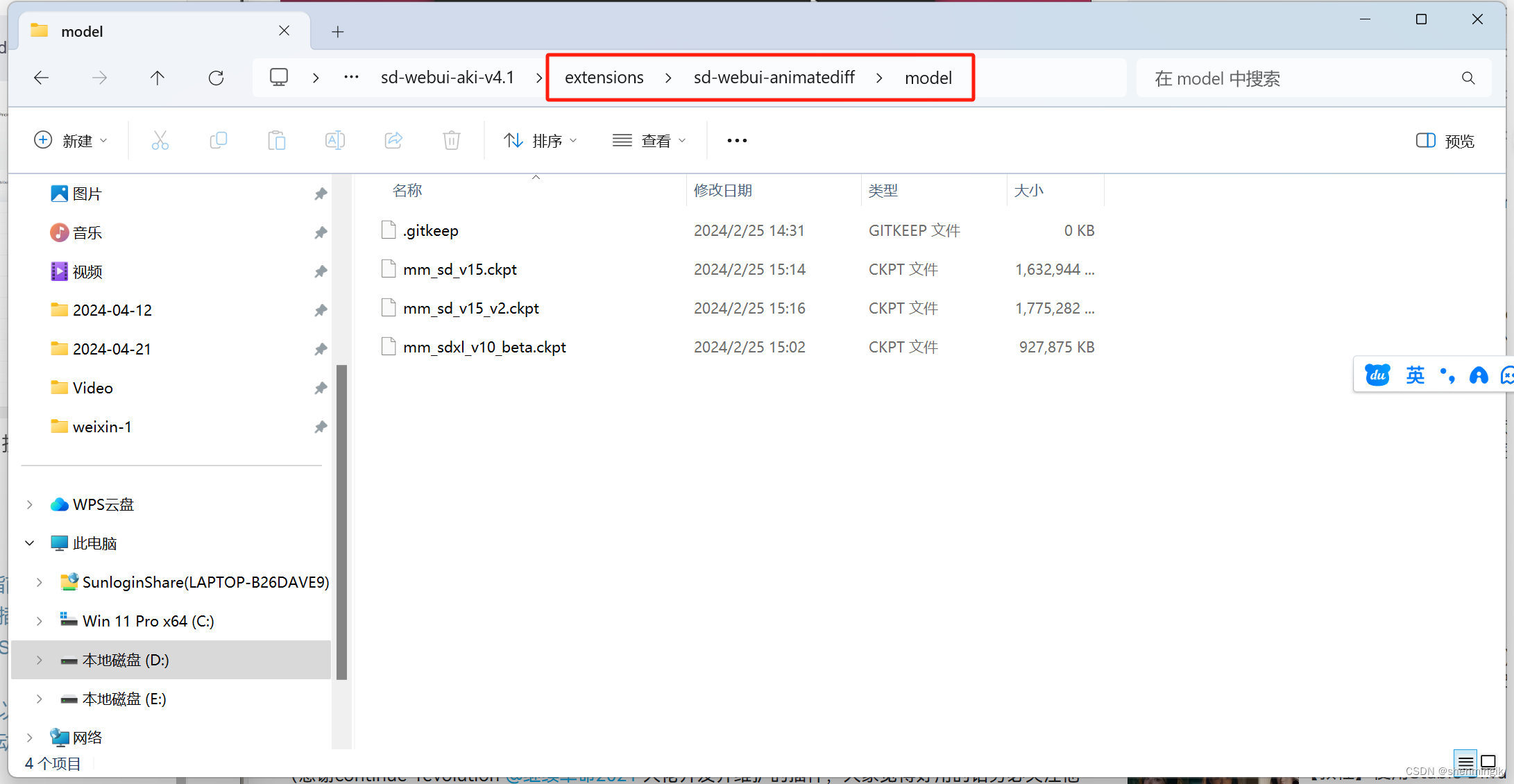Close the model tab
The width and height of the screenshot is (1514, 784).
[x=284, y=31]
